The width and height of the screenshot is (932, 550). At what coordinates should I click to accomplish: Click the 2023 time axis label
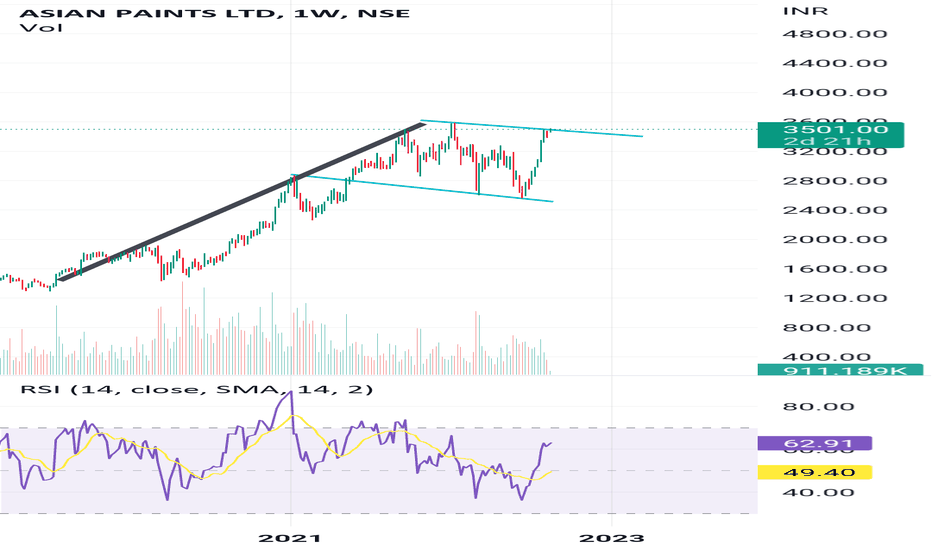[612, 538]
